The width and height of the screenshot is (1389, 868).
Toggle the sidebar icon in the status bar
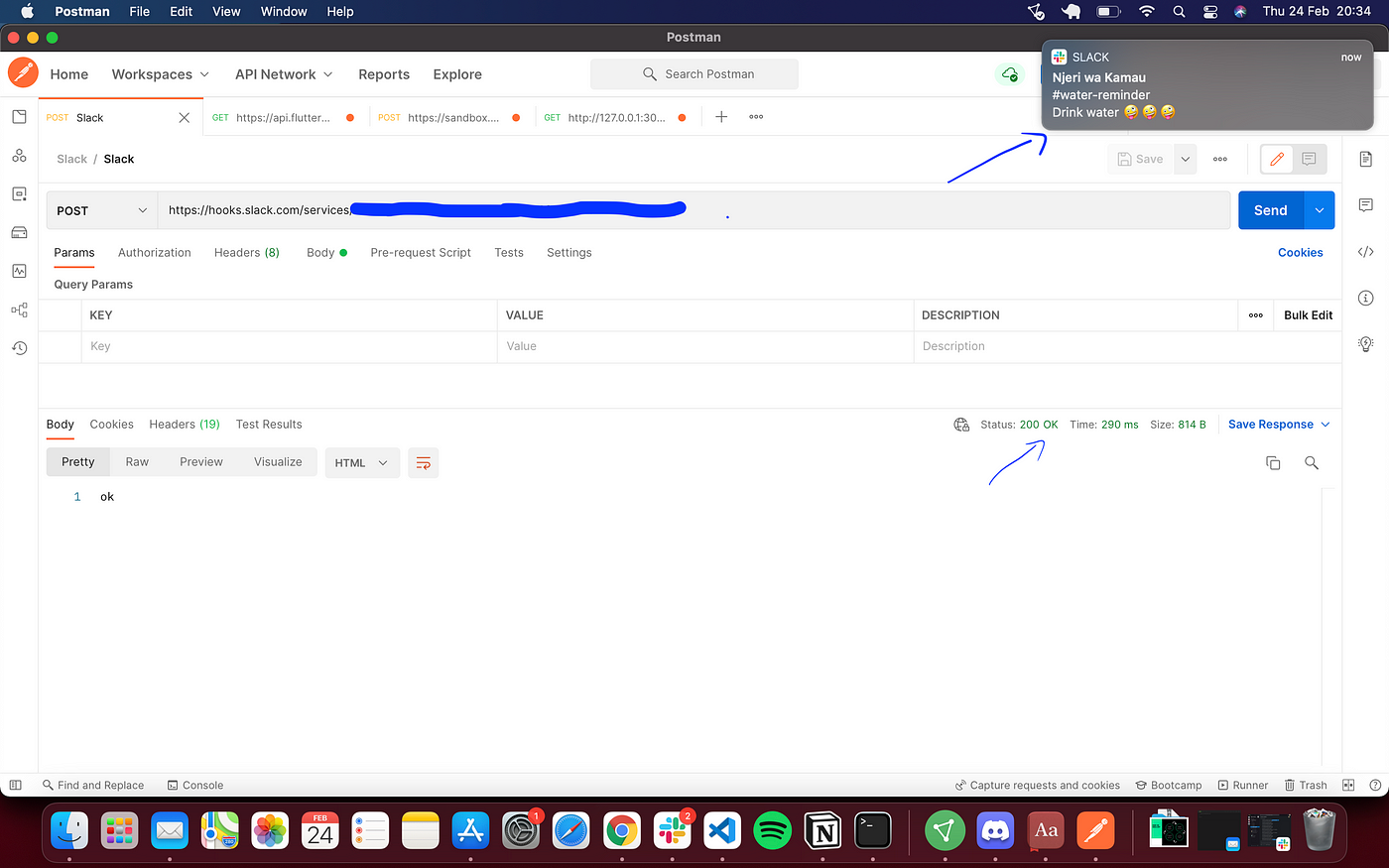click(x=15, y=785)
